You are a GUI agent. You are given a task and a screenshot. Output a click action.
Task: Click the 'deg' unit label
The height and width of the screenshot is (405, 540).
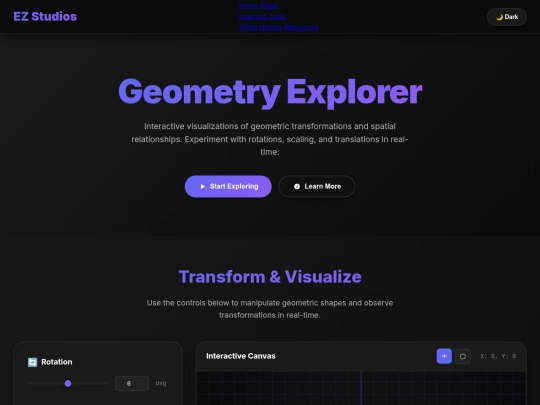coord(161,383)
